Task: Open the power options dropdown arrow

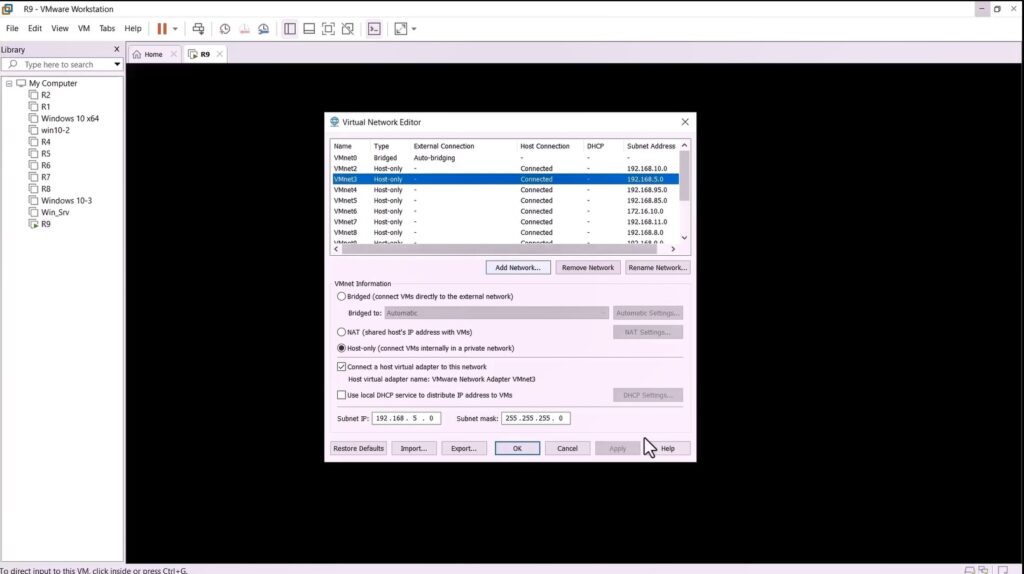Action: (175, 29)
